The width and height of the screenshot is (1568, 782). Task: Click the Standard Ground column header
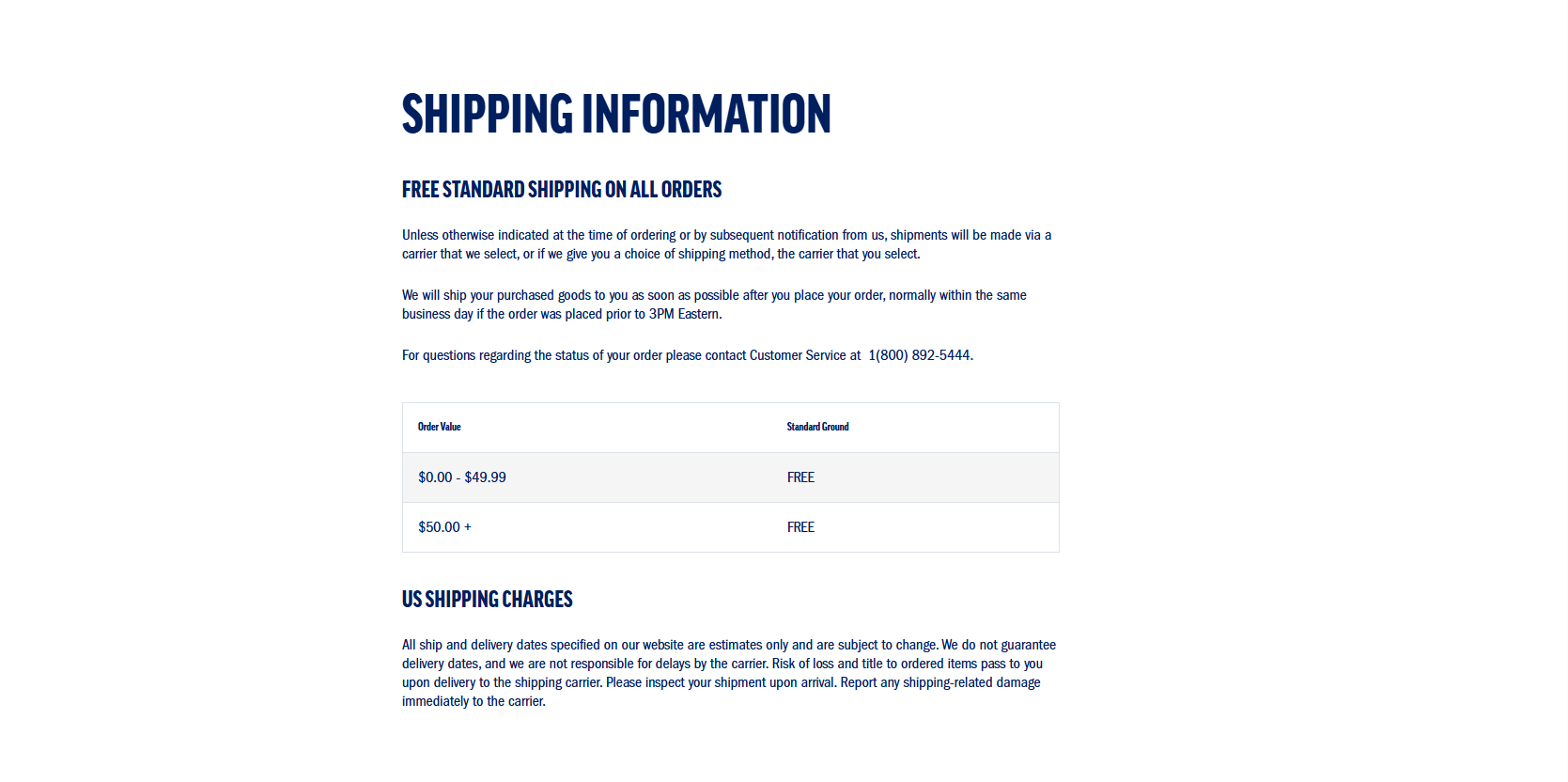tap(817, 427)
